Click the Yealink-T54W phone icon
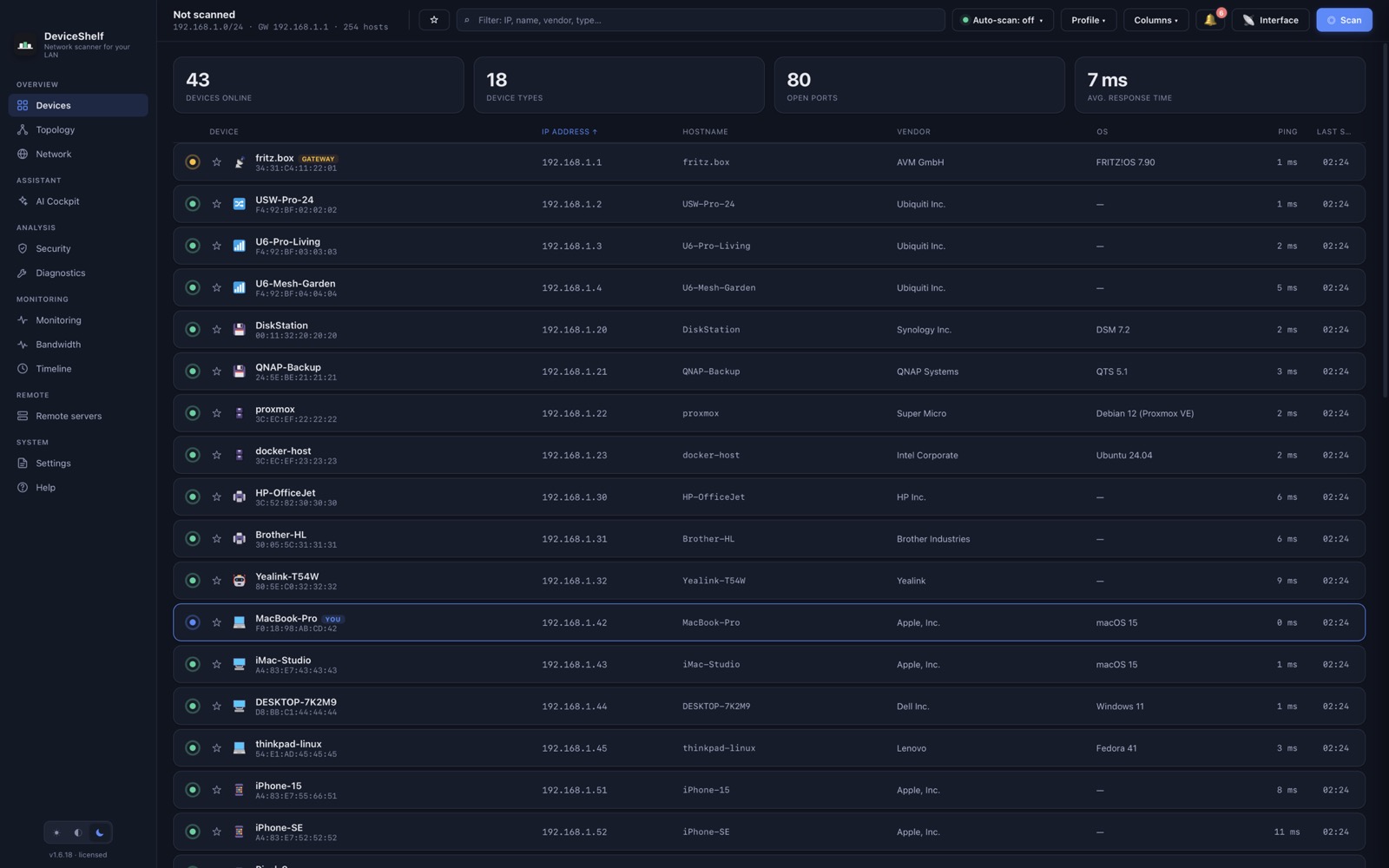1389x868 pixels. click(x=239, y=581)
